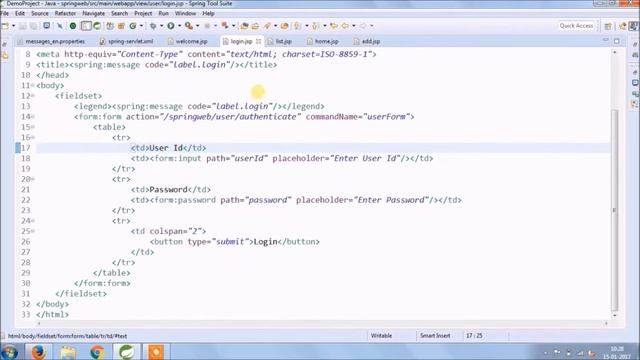Click the 17 : 25 cursor position
Viewport: 640px width, 360px height.
474,336
